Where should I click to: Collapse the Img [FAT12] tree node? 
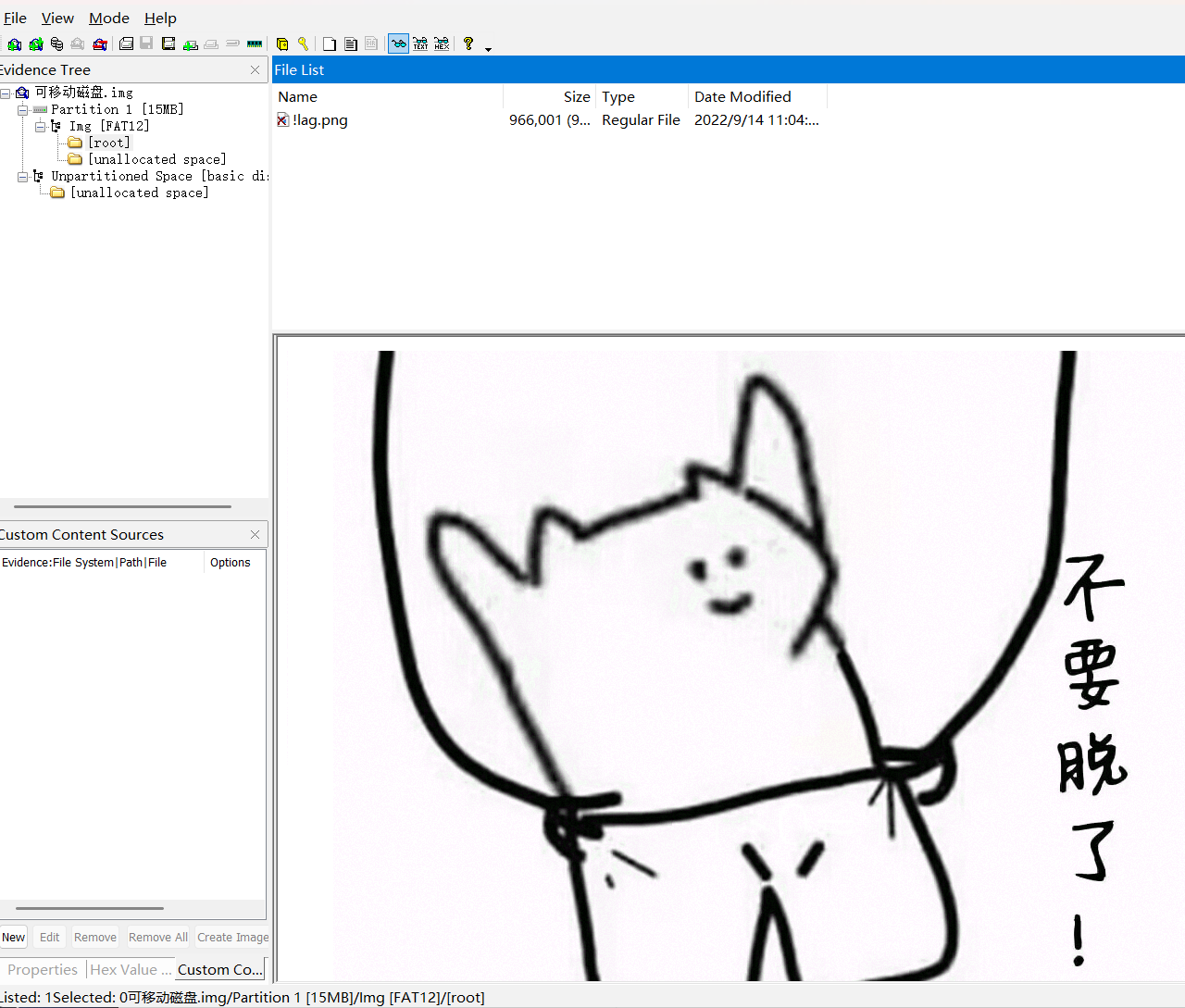[x=41, y=127]
